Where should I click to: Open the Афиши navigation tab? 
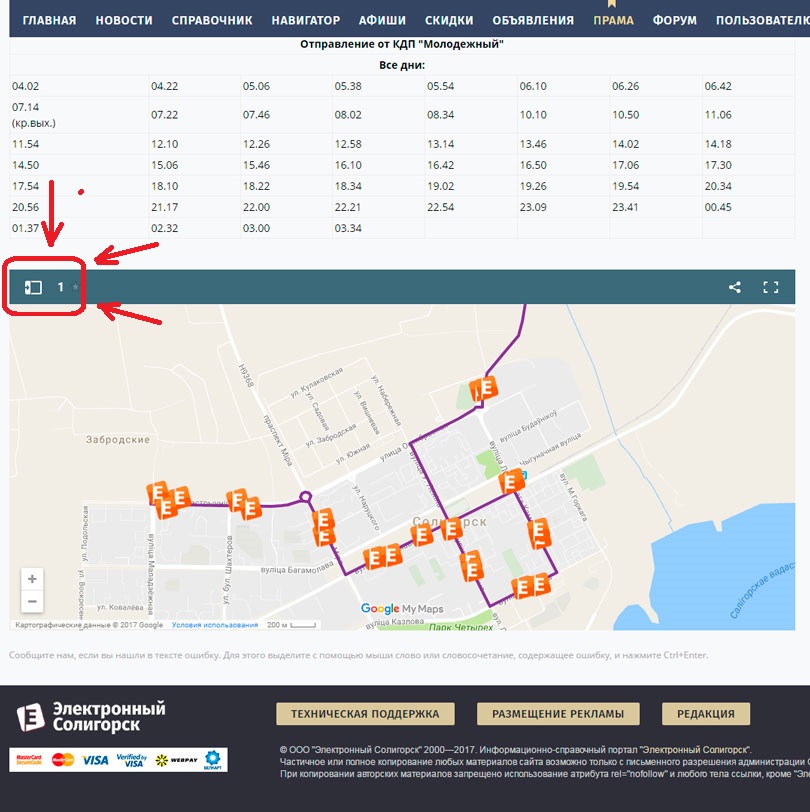pyautogui.click(x=383, y=20)
